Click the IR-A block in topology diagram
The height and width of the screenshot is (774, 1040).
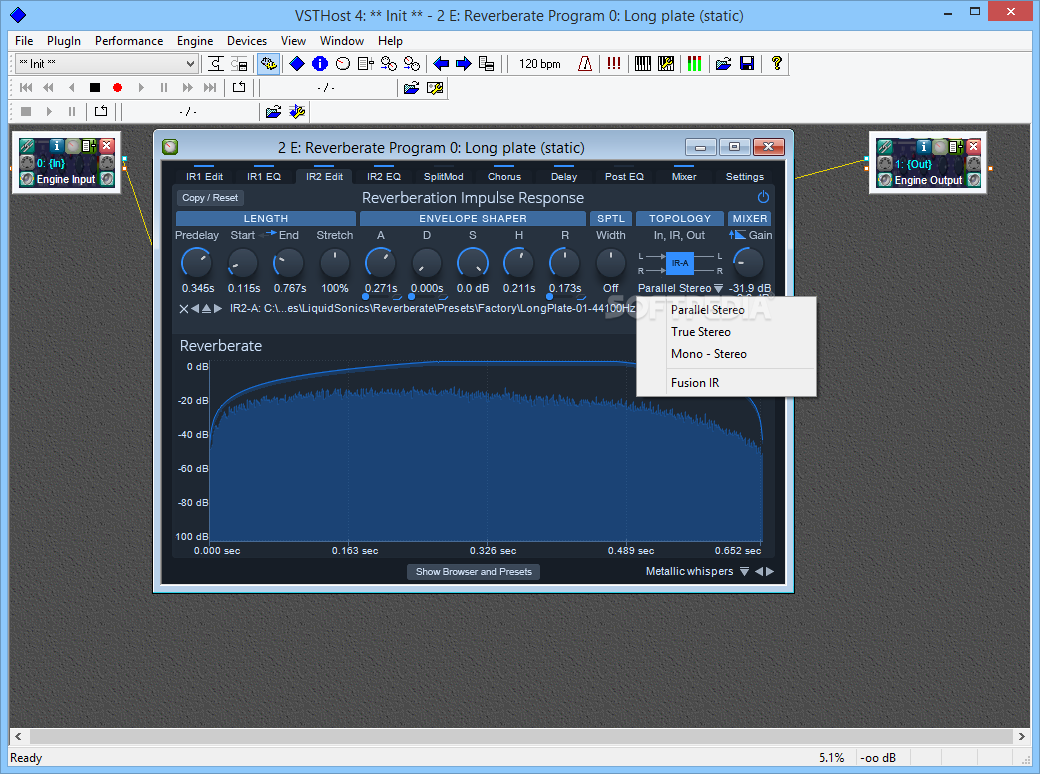(679, 263)
